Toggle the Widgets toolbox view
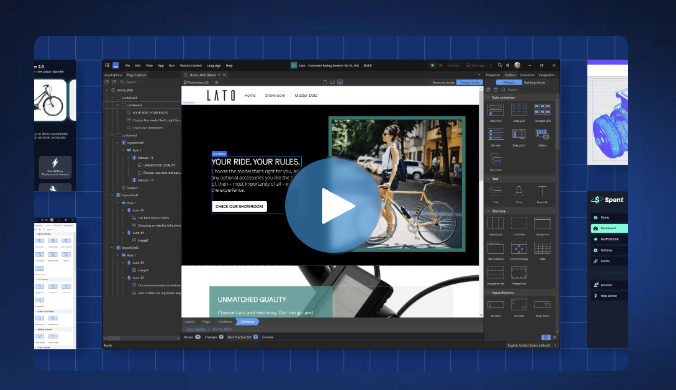 pos(509,82)
